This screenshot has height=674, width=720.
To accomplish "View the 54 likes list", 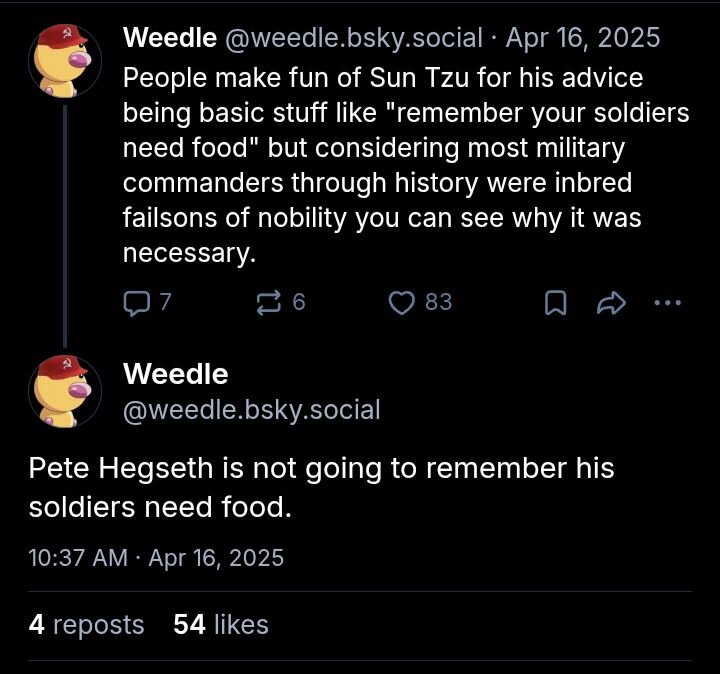I will 221,625.
